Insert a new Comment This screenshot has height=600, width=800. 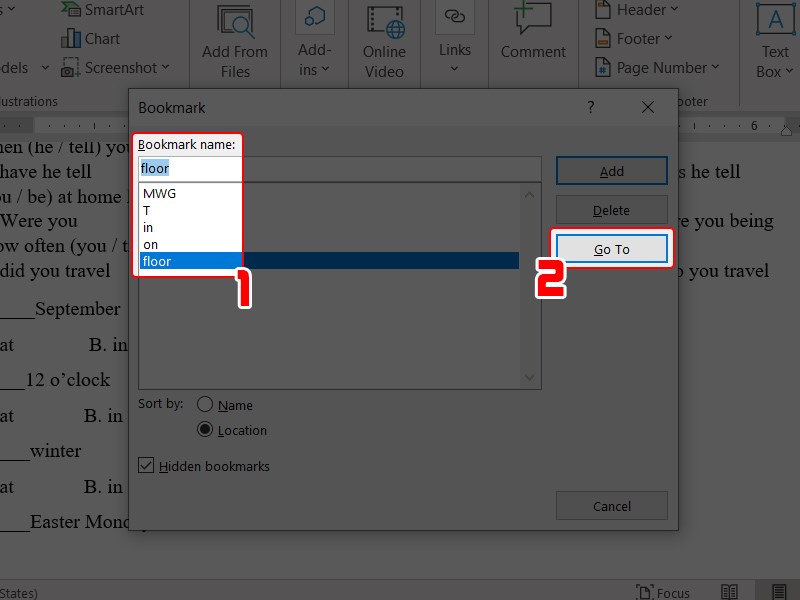(533, 31)
